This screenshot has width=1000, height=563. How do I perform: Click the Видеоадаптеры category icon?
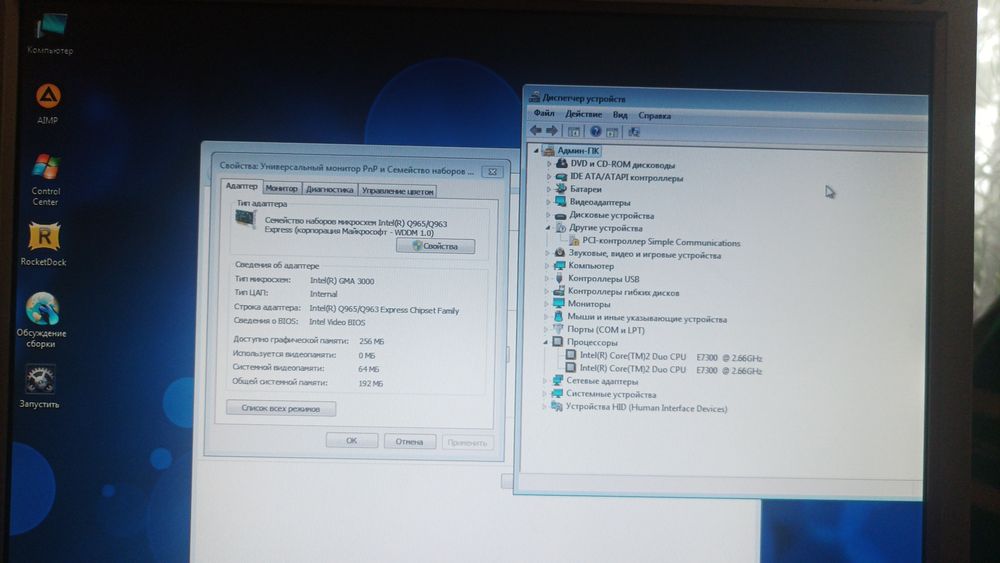[561, 201]
